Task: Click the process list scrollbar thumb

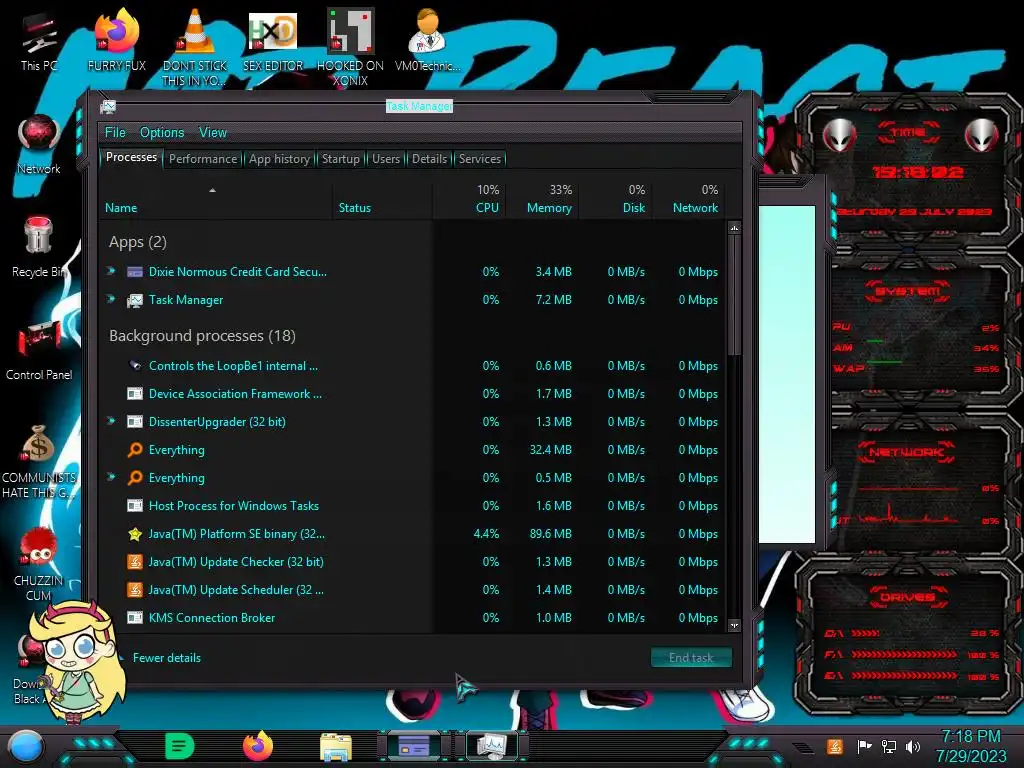Action: click(x=734, y=294)
